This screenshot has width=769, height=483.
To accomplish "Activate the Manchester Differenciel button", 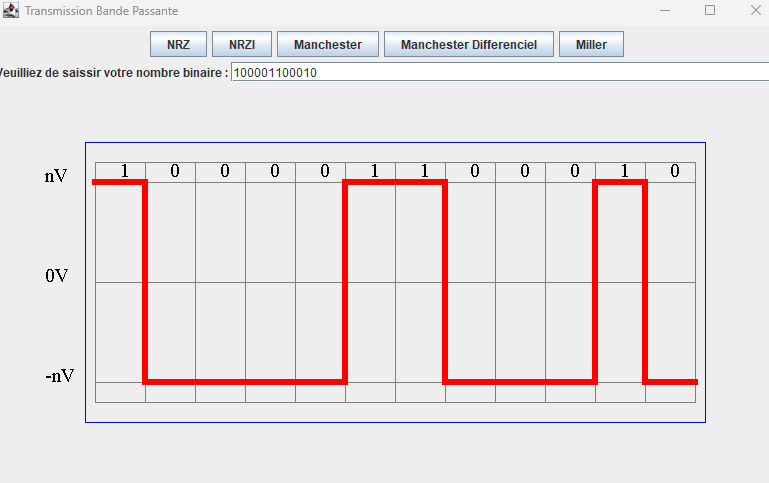I will click(x=468, y=44).
